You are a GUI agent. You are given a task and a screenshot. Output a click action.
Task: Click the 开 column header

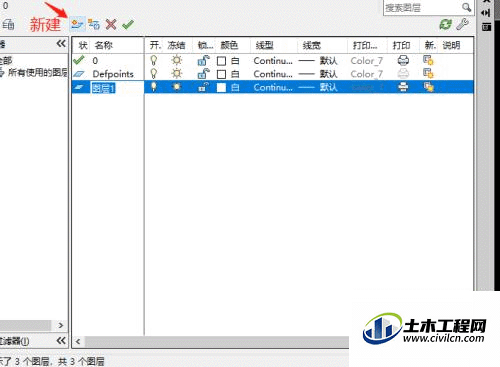(155, 45)
